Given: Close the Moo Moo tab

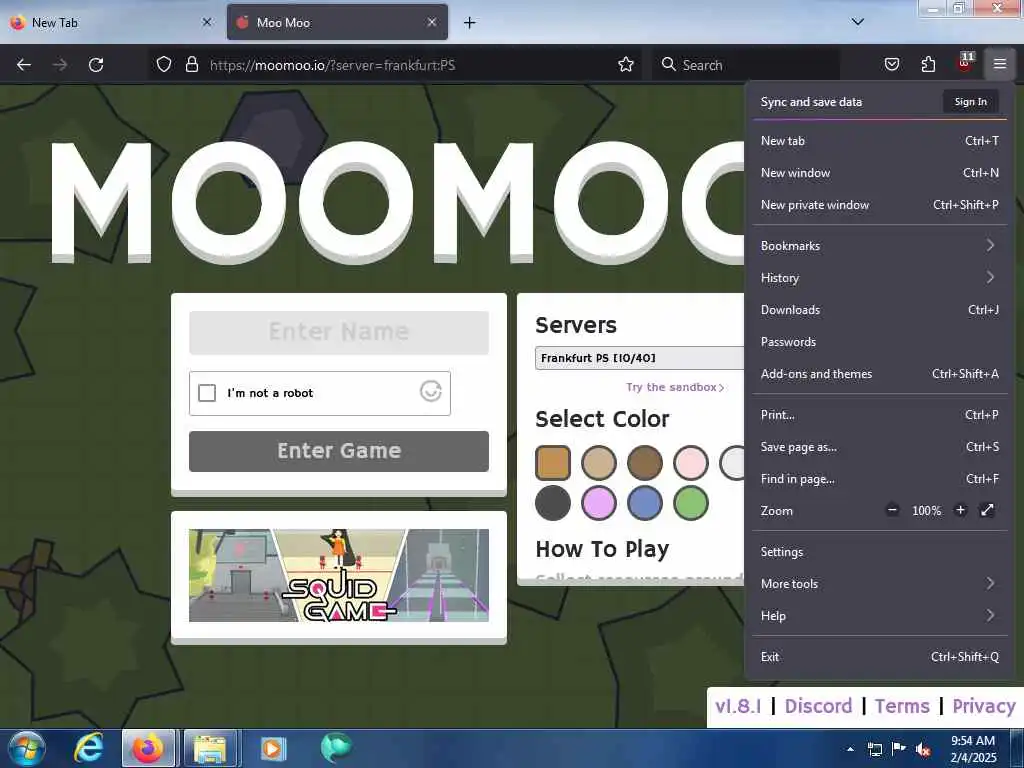Looking at the screenshot, I should tap(432, 22).
